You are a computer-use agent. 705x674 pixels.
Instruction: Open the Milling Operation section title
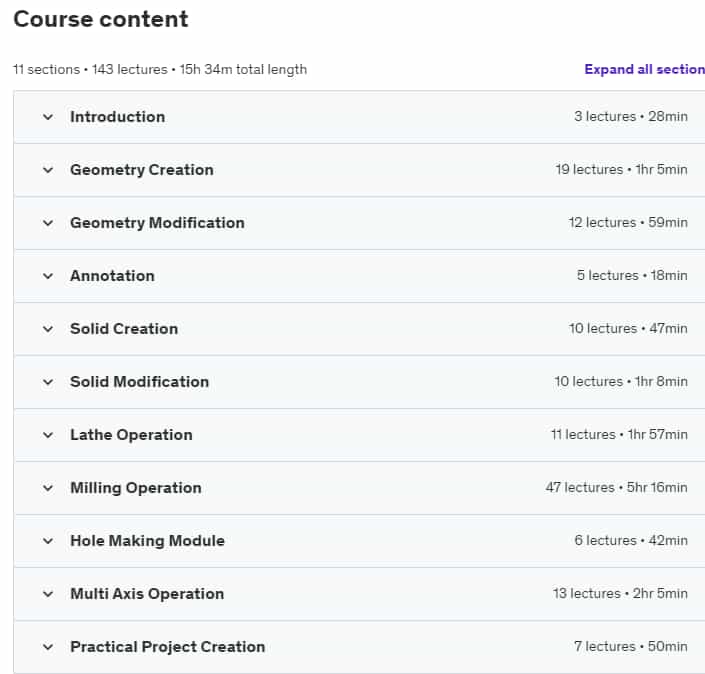[135, 488]
